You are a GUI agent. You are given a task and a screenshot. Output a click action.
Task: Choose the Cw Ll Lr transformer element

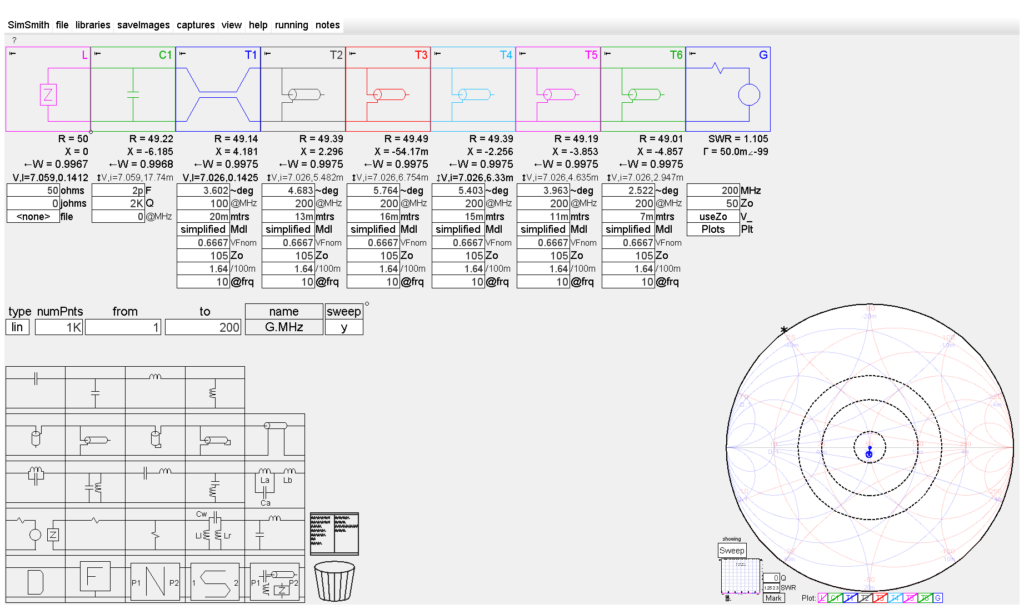tap(215, 530)
